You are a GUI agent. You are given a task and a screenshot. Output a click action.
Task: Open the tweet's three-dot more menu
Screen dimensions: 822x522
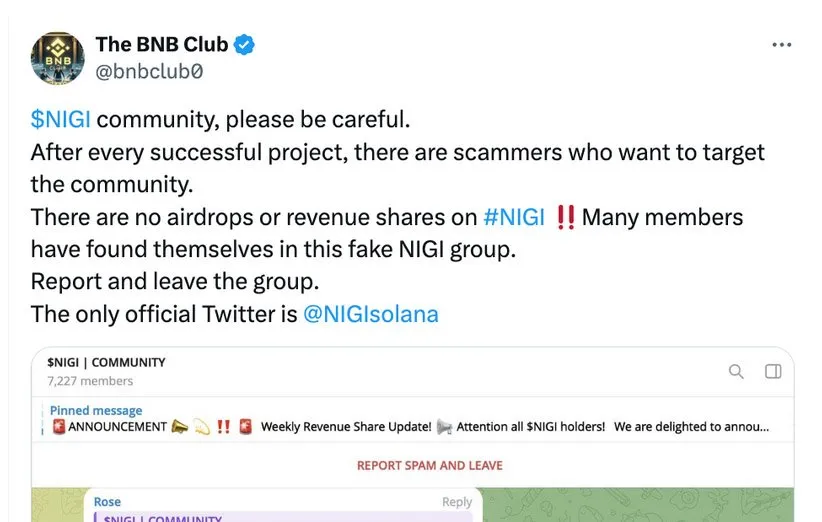[x=782, y=45]
